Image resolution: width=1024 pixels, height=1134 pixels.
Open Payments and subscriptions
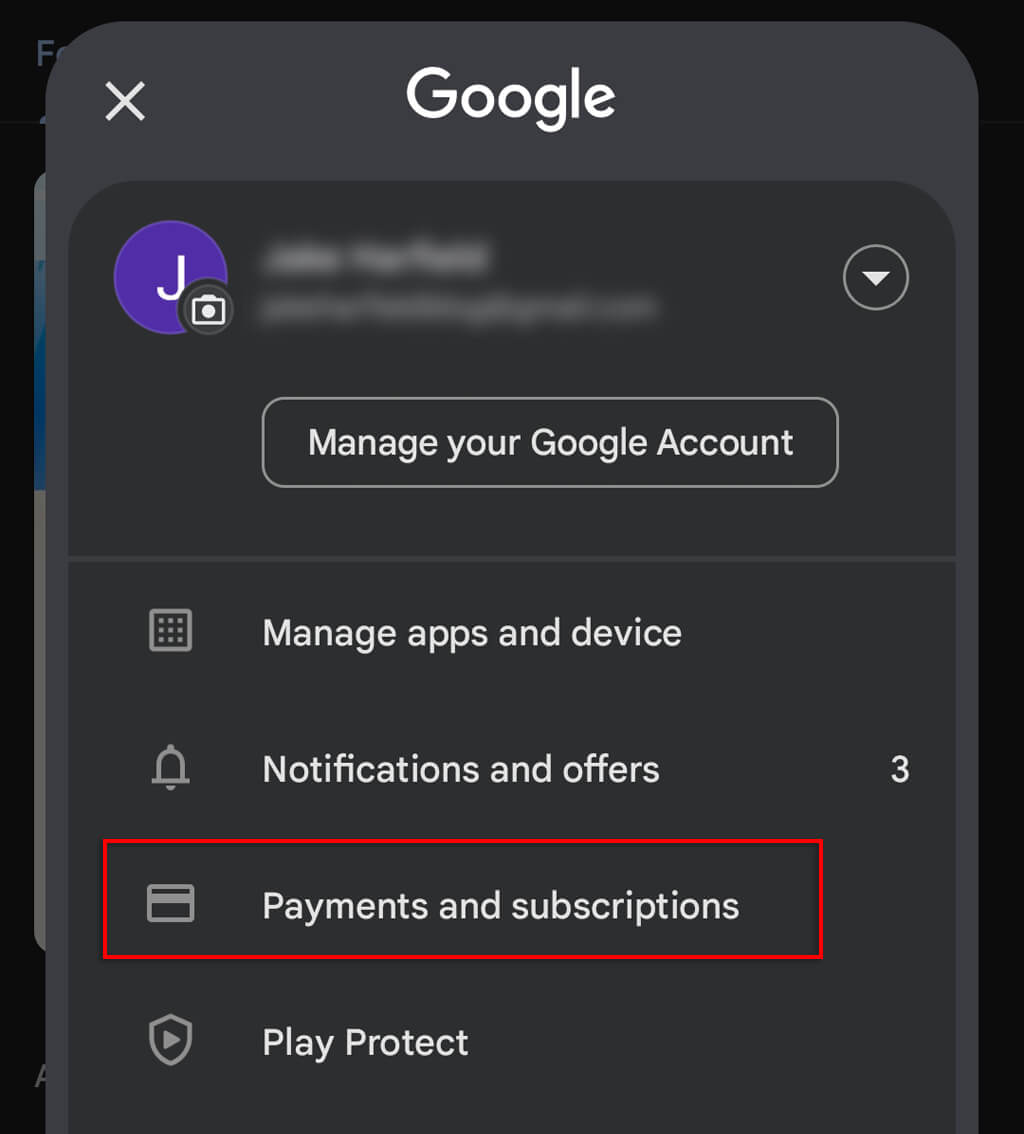tap(500, 905)
